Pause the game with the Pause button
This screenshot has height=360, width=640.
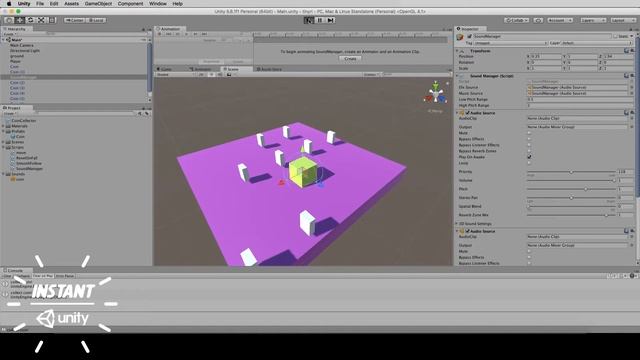[x=320, y=20]
